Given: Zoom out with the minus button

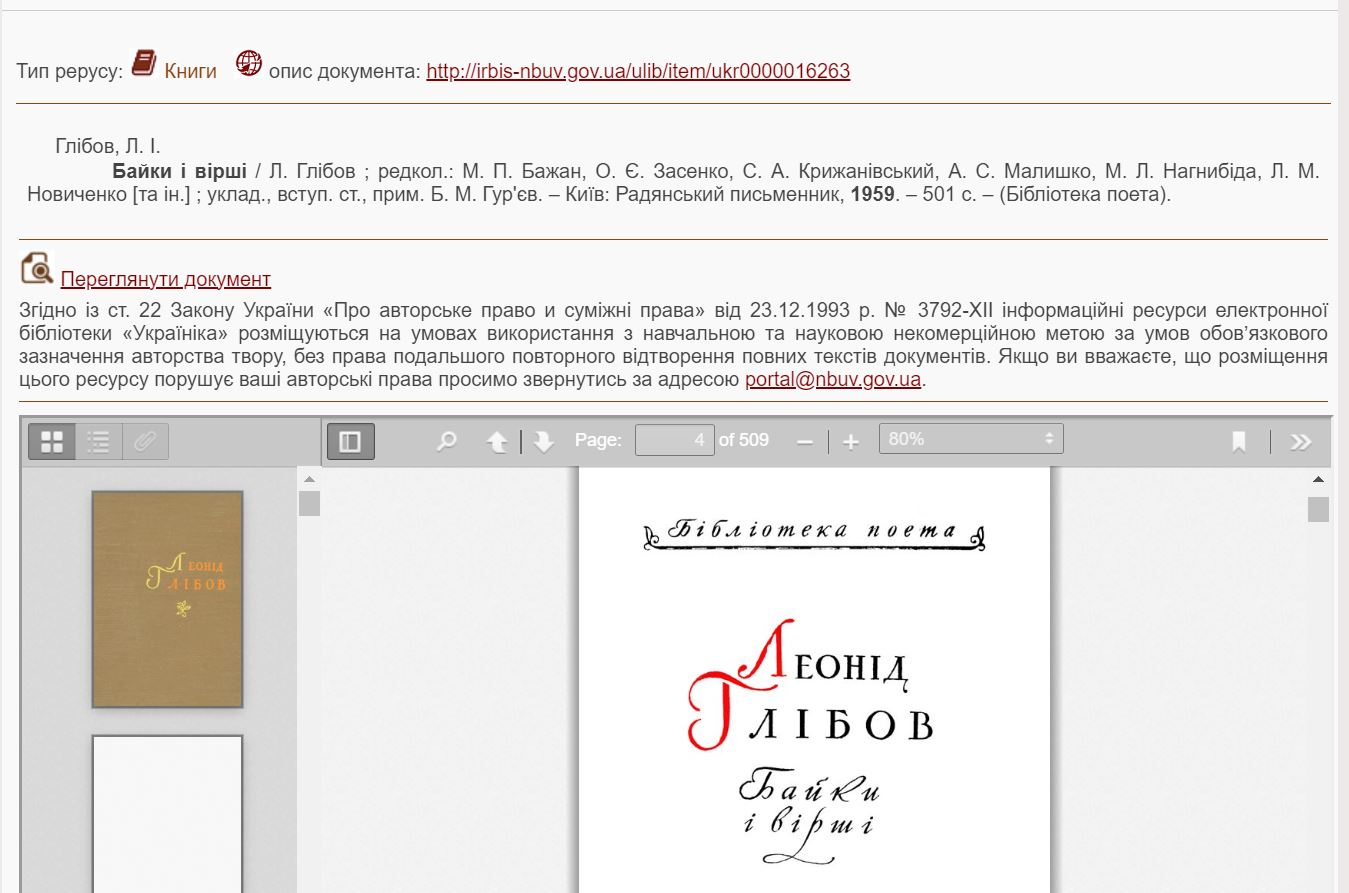Looking at the screenshot, I should (805, 441).
